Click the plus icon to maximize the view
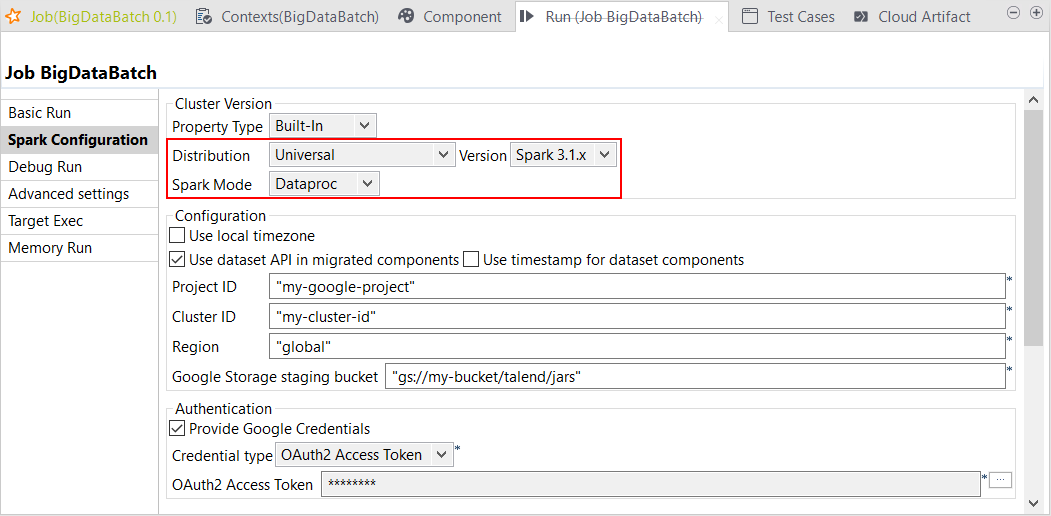This screenshot has height=516, width=1051. pos(1034,12)
